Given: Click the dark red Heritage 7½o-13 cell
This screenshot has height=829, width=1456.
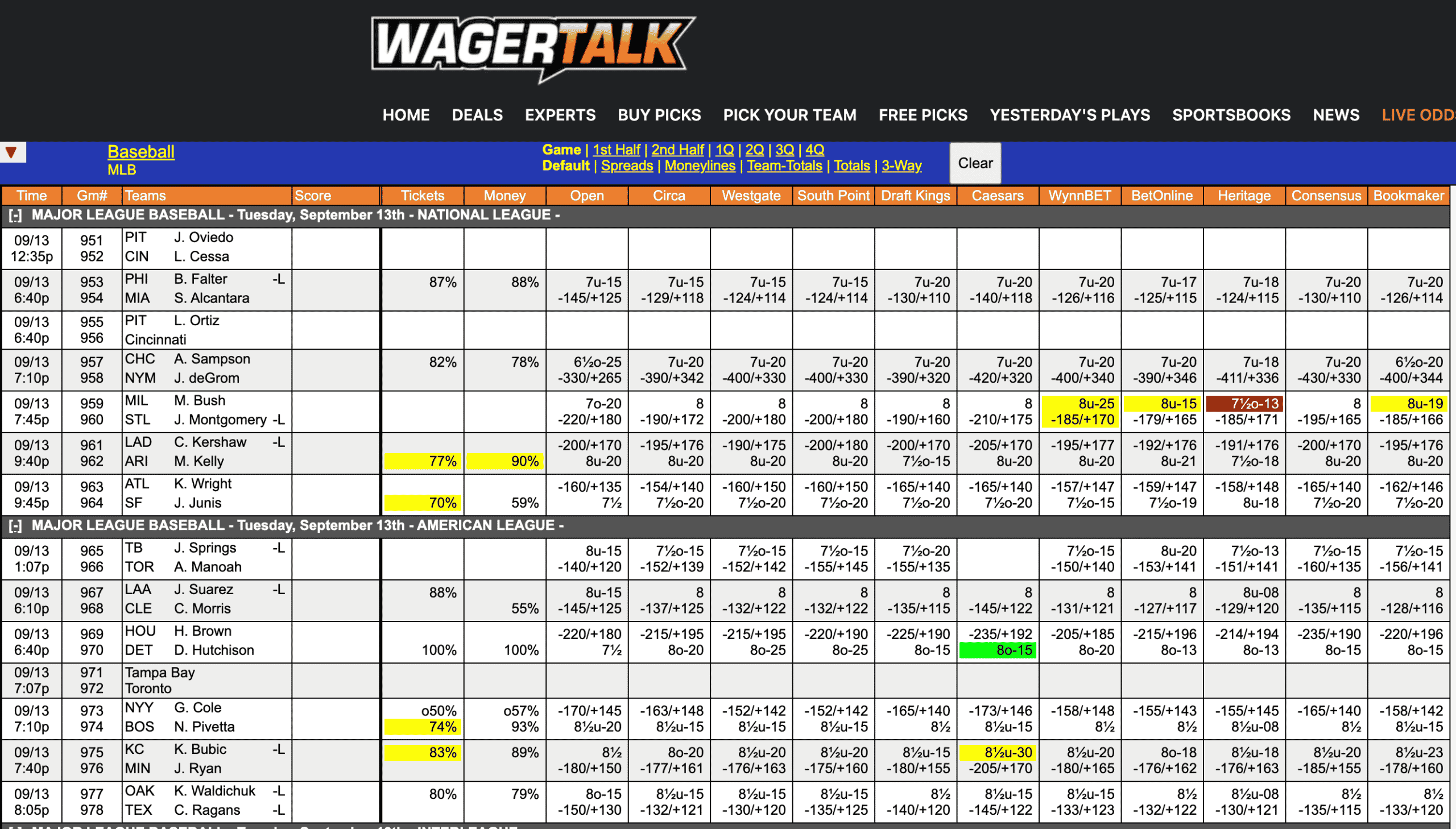Looking at the screenshot, I should [x=1244, y=404].
